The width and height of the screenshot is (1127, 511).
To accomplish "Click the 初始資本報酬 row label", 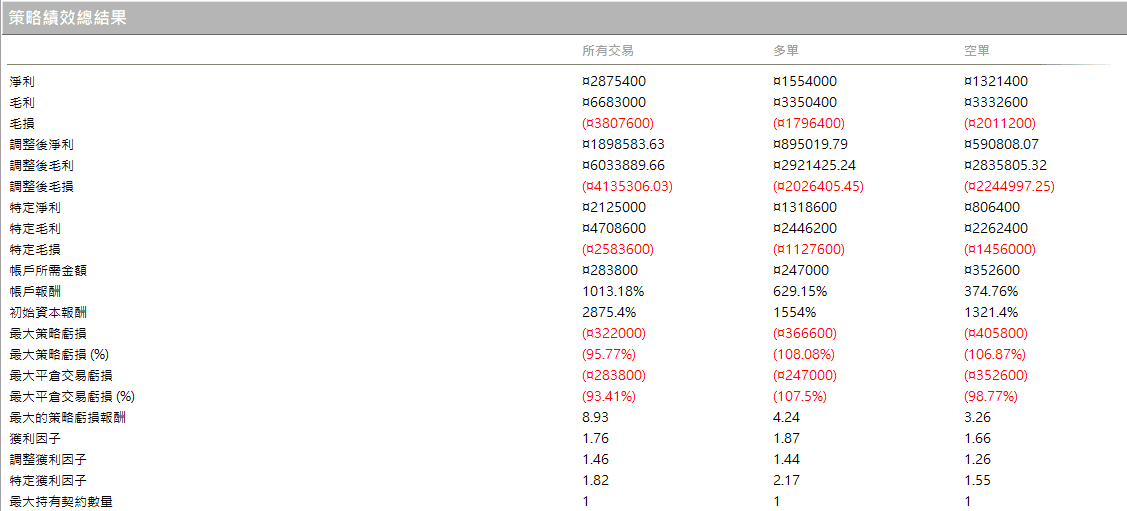I will [48, 312].
